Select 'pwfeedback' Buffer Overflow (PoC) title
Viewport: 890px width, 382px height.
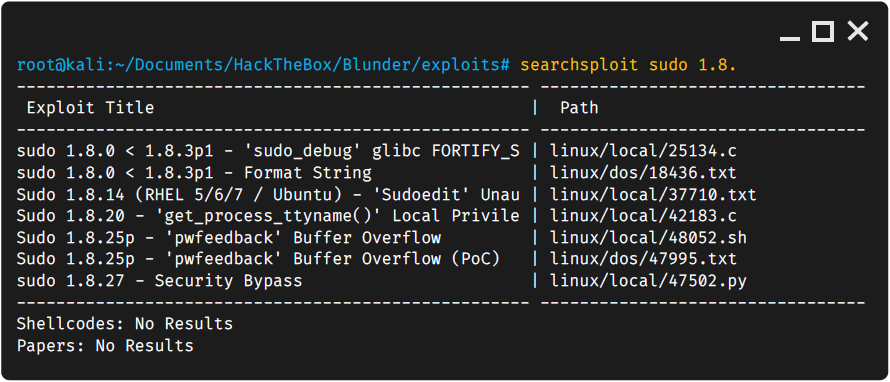(x=258, y=259)
